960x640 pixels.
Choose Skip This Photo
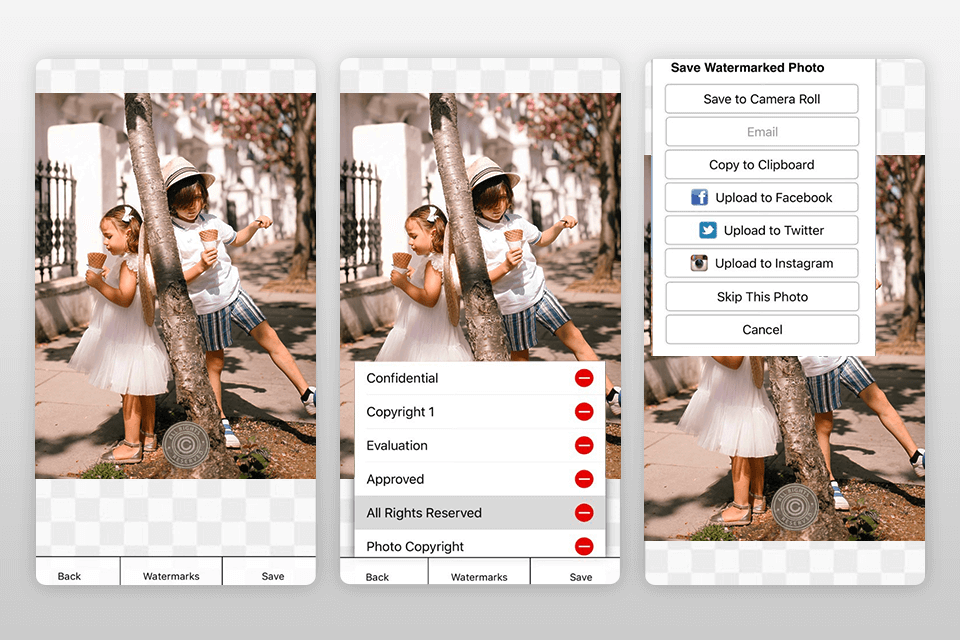click(761, 296)
